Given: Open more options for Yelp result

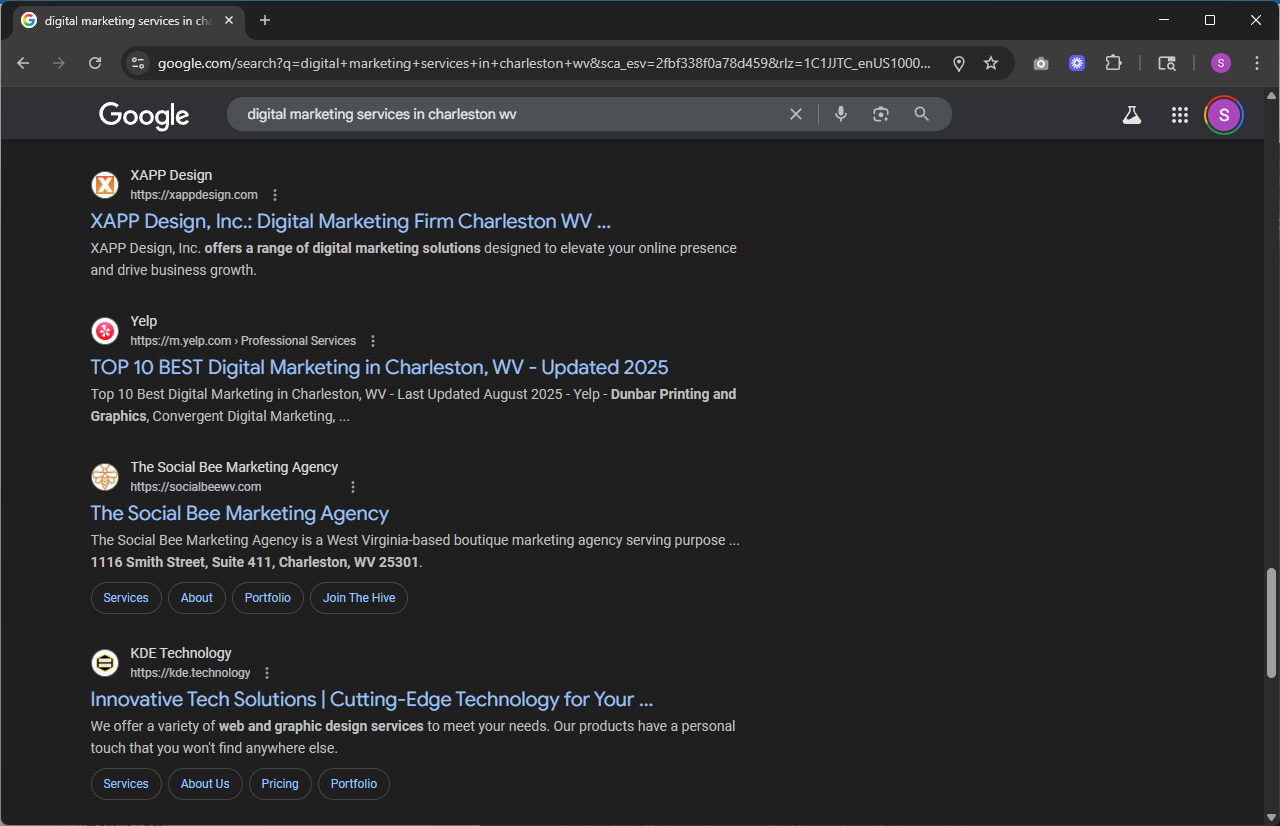Looking at the screenshot, I should pyautogui.click(x=374, y=341).
